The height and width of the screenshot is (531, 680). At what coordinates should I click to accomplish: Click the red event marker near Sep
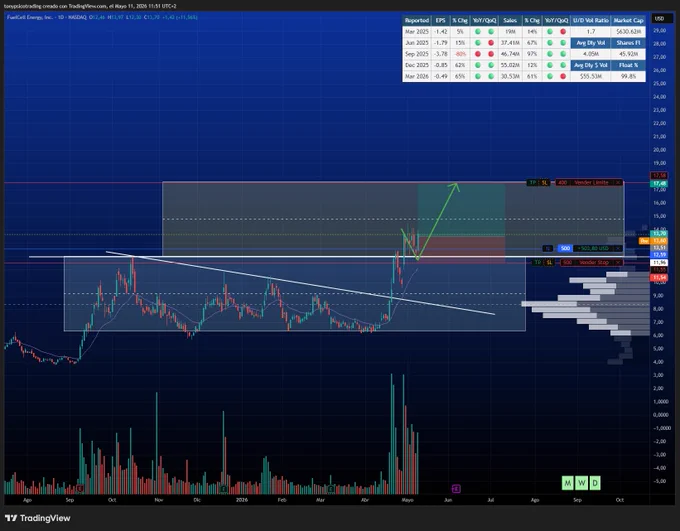pos(80,489)
